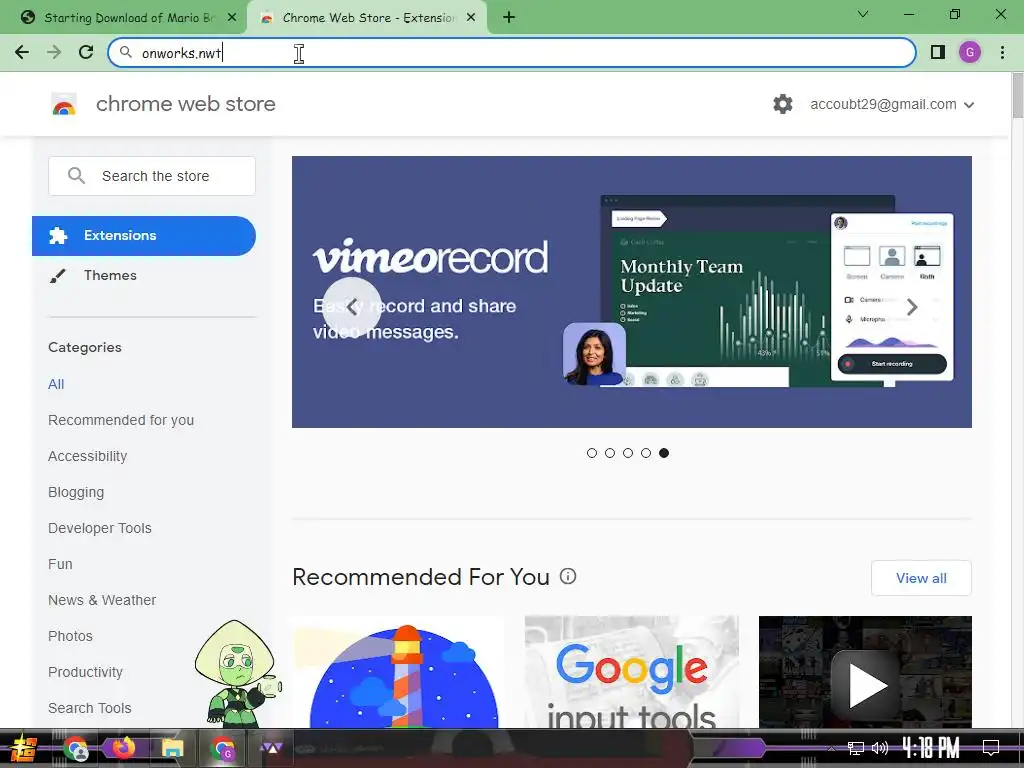This screenshot has height=768, width=1024.
Task: Go back to the previous page
Action: 22,52
